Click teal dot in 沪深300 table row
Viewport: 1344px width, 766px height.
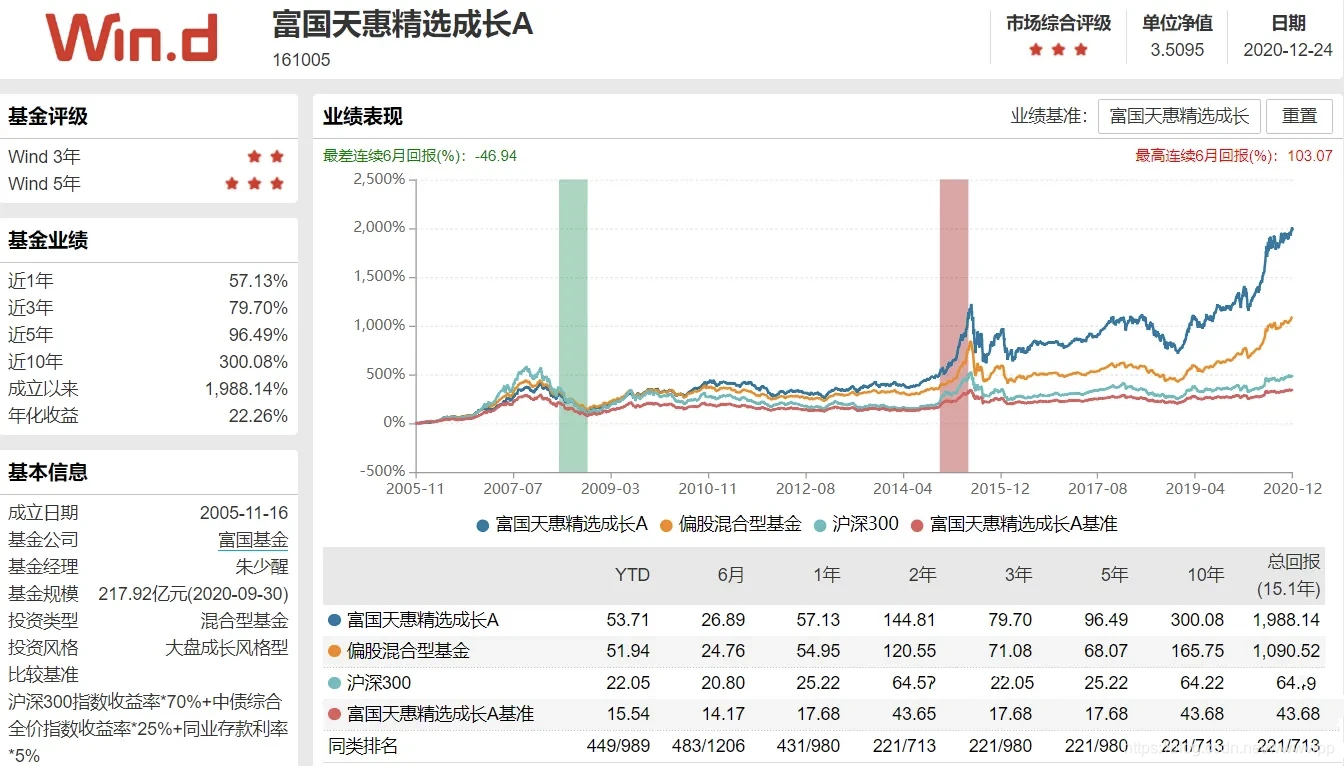(334, 683)
